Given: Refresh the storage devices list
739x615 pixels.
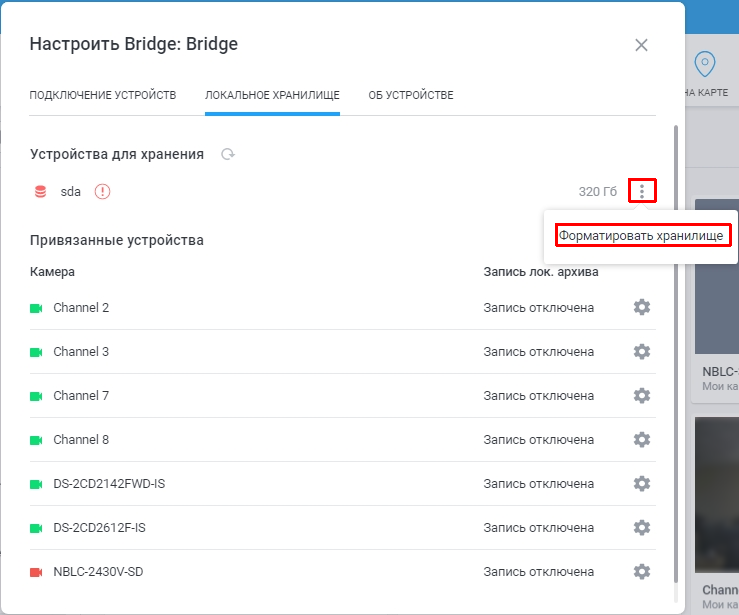Looking at the screenshot, I should 228,154.
